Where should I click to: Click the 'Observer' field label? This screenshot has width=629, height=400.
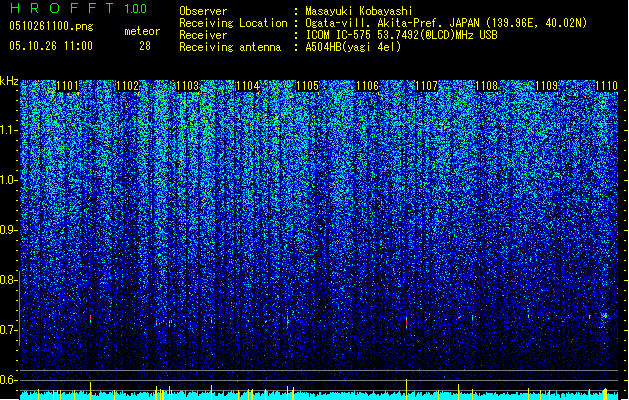pyautogui.click(x=203, y=11)
